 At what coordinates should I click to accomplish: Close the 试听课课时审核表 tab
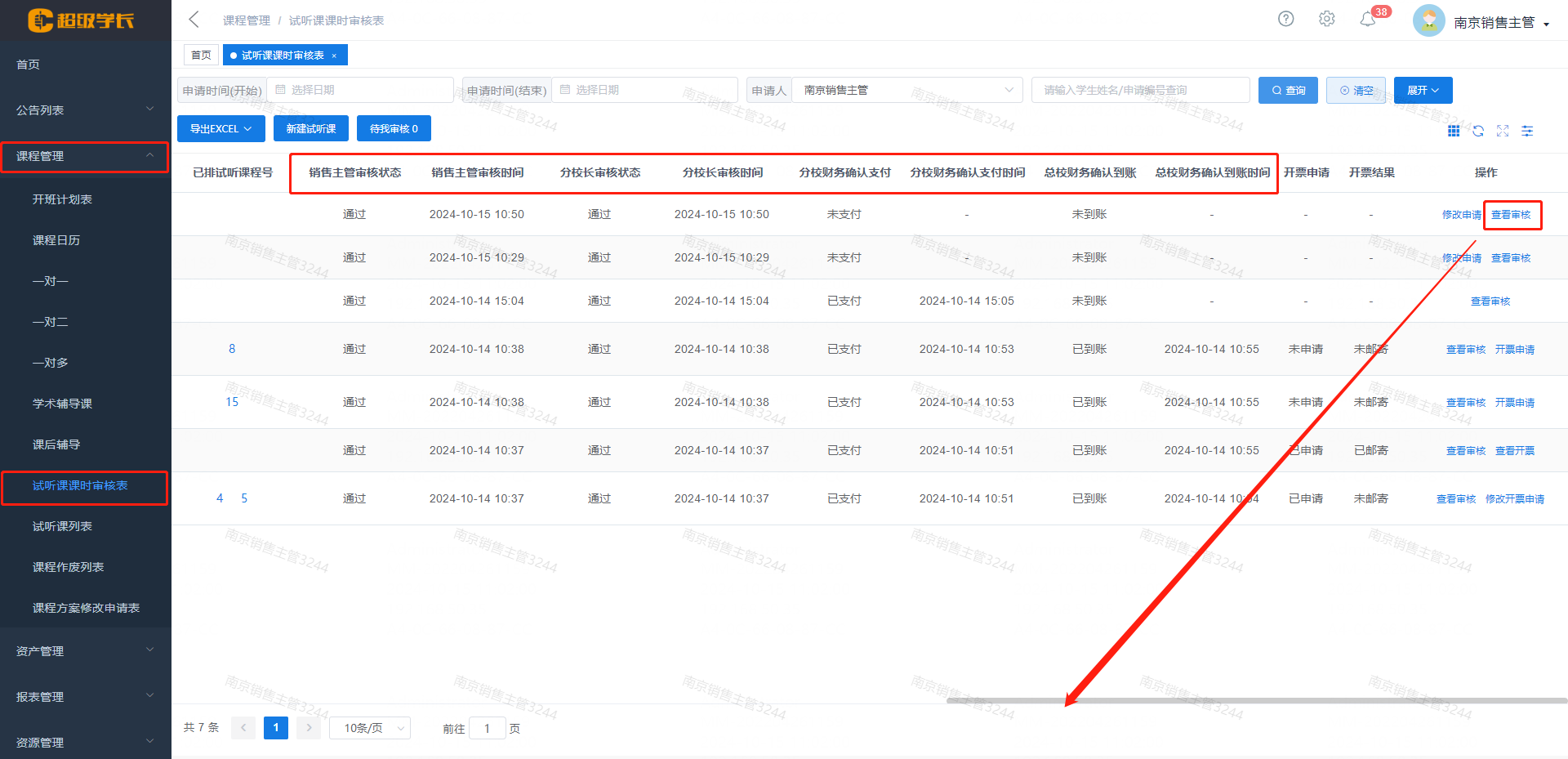334,56
